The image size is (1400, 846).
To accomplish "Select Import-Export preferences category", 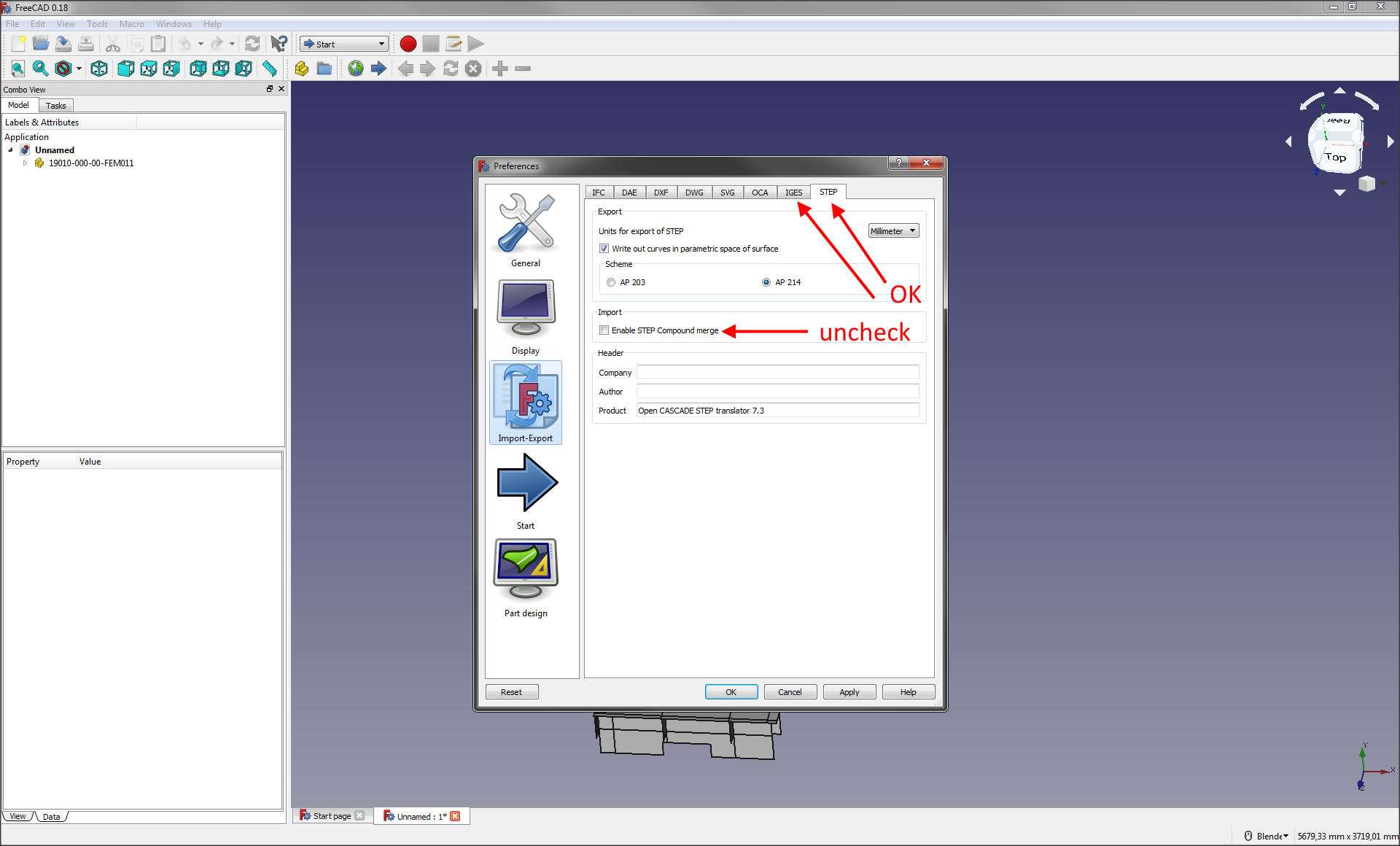I will coord(526,403).
